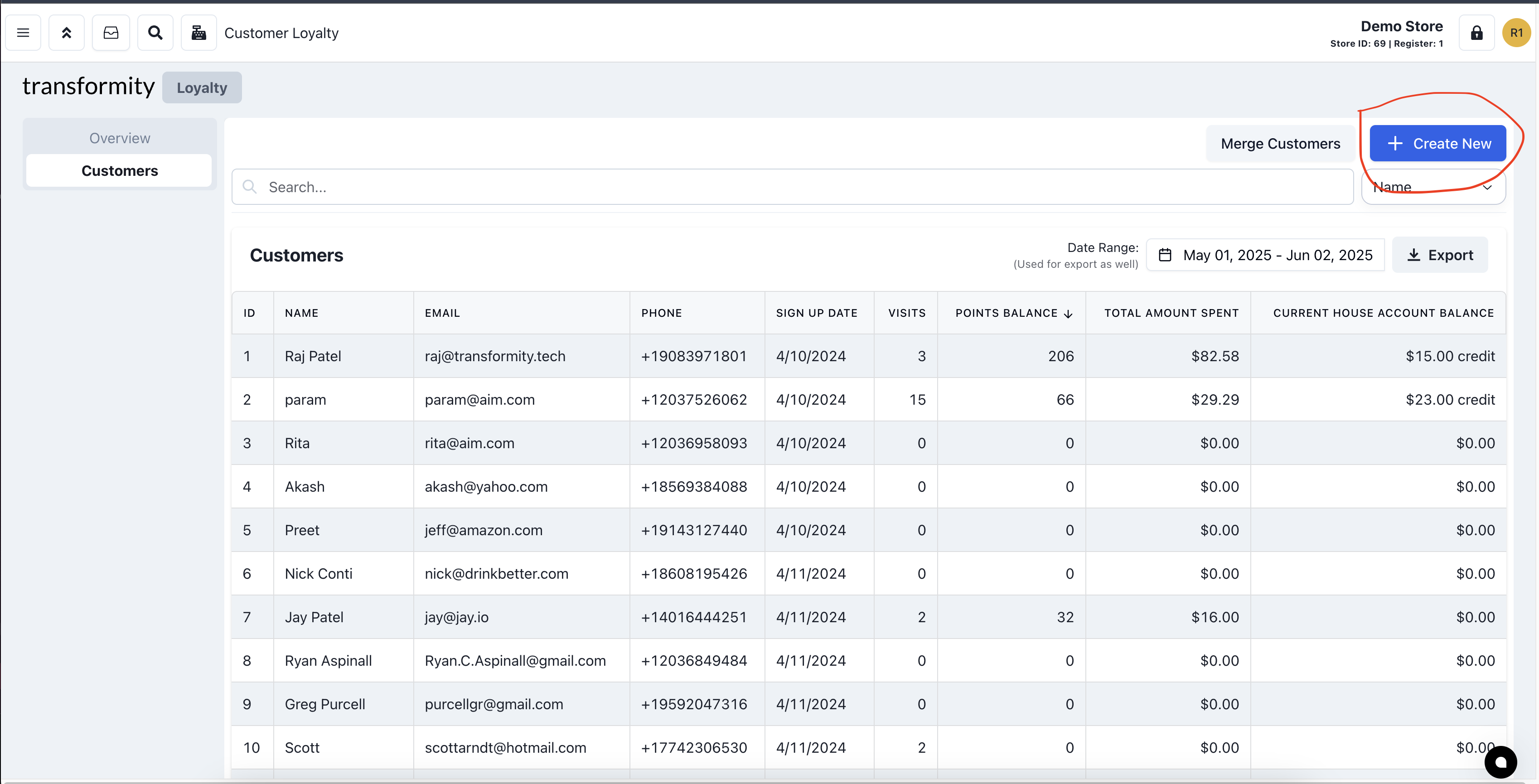Click the lock screen padlock icon
The width and height of the screenshot is (1539, 784).
pos(1476,33)
